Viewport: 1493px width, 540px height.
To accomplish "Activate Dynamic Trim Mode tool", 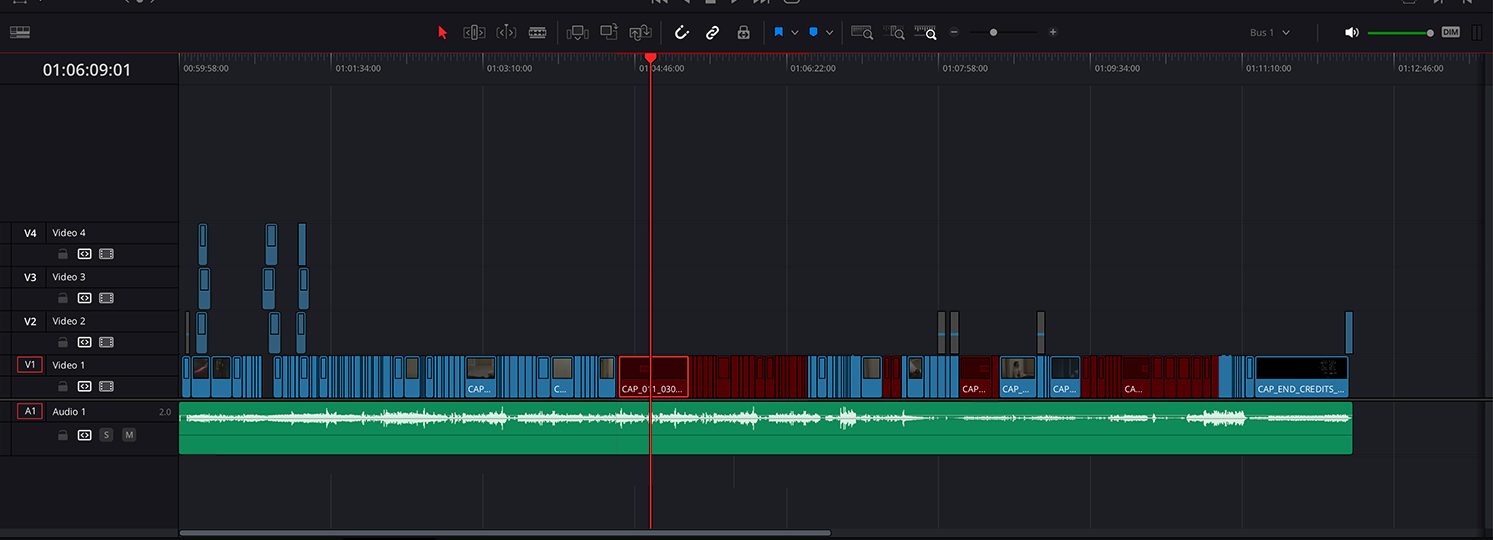I will point(506,32).
